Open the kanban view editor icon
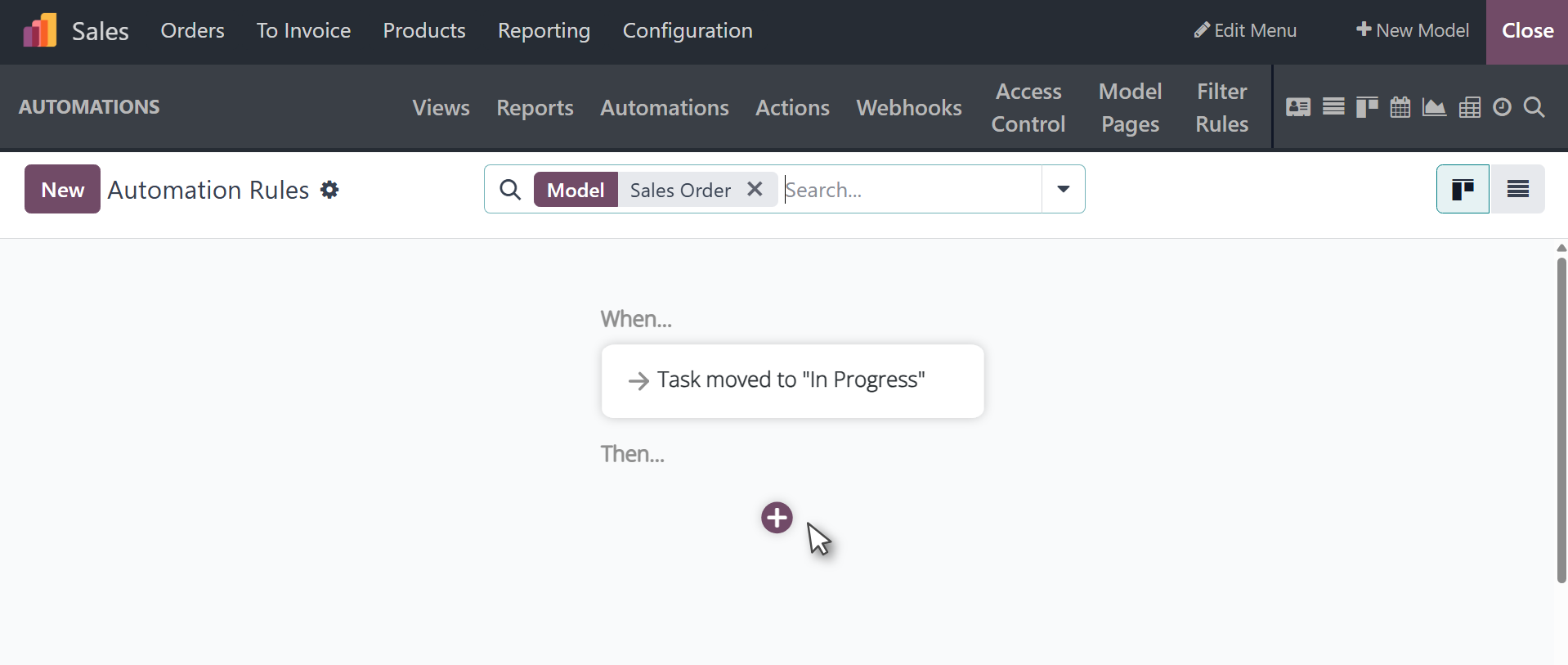This screenshot has width=1568, height=665. [1367, 107]
